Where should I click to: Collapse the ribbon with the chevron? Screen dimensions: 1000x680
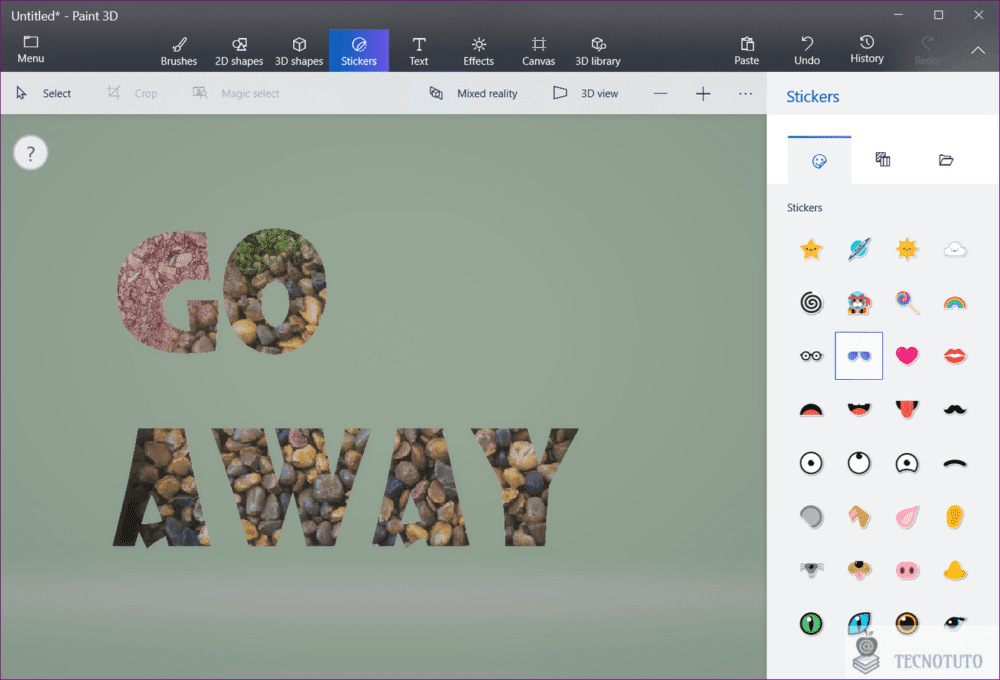point(978,50)
